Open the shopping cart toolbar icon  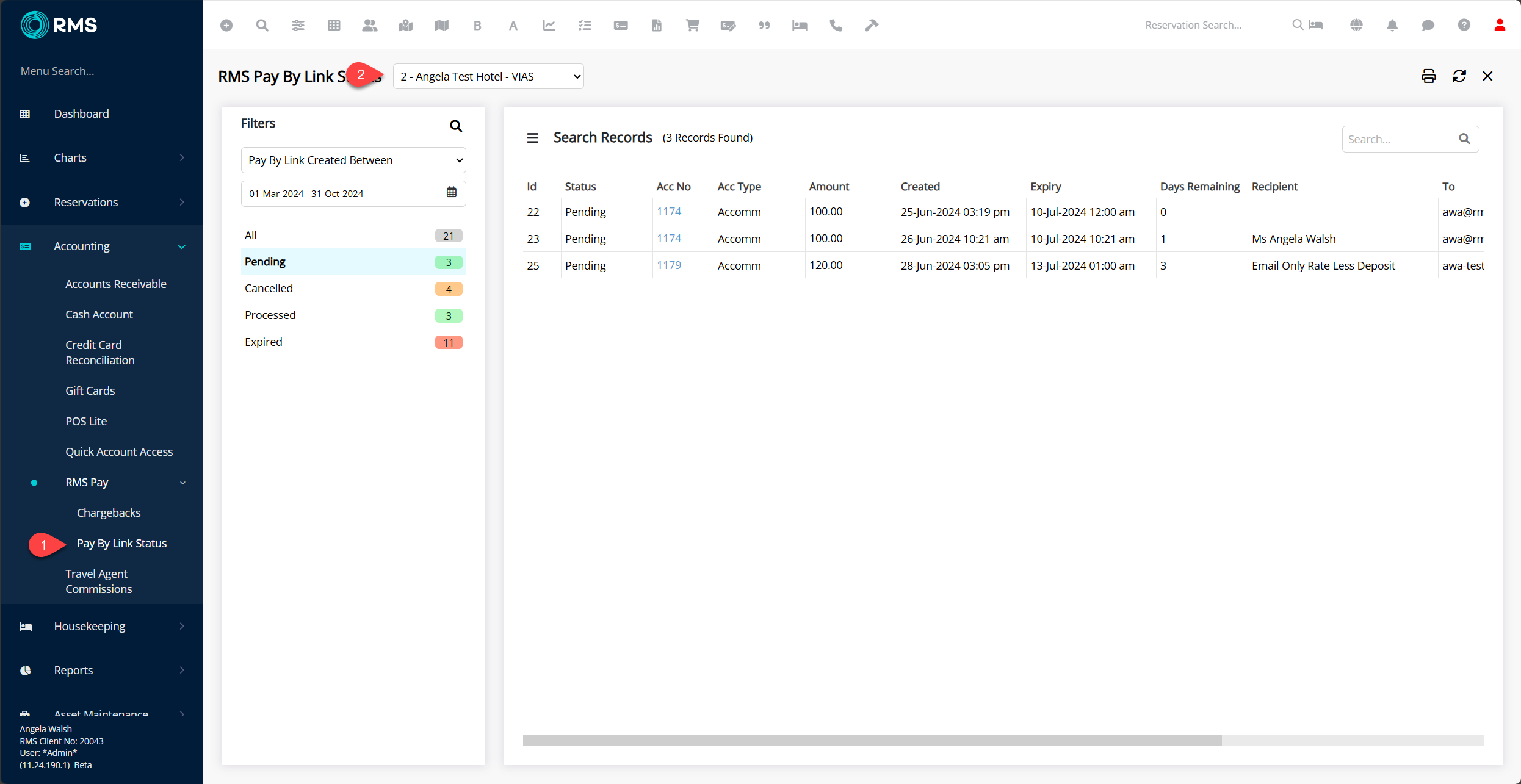[x=693, y=25]
